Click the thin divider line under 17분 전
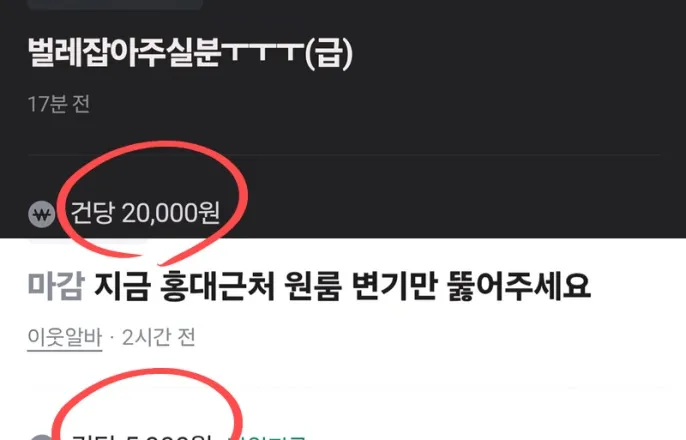The height and width of the screenshot is (440, 686). 343,154
